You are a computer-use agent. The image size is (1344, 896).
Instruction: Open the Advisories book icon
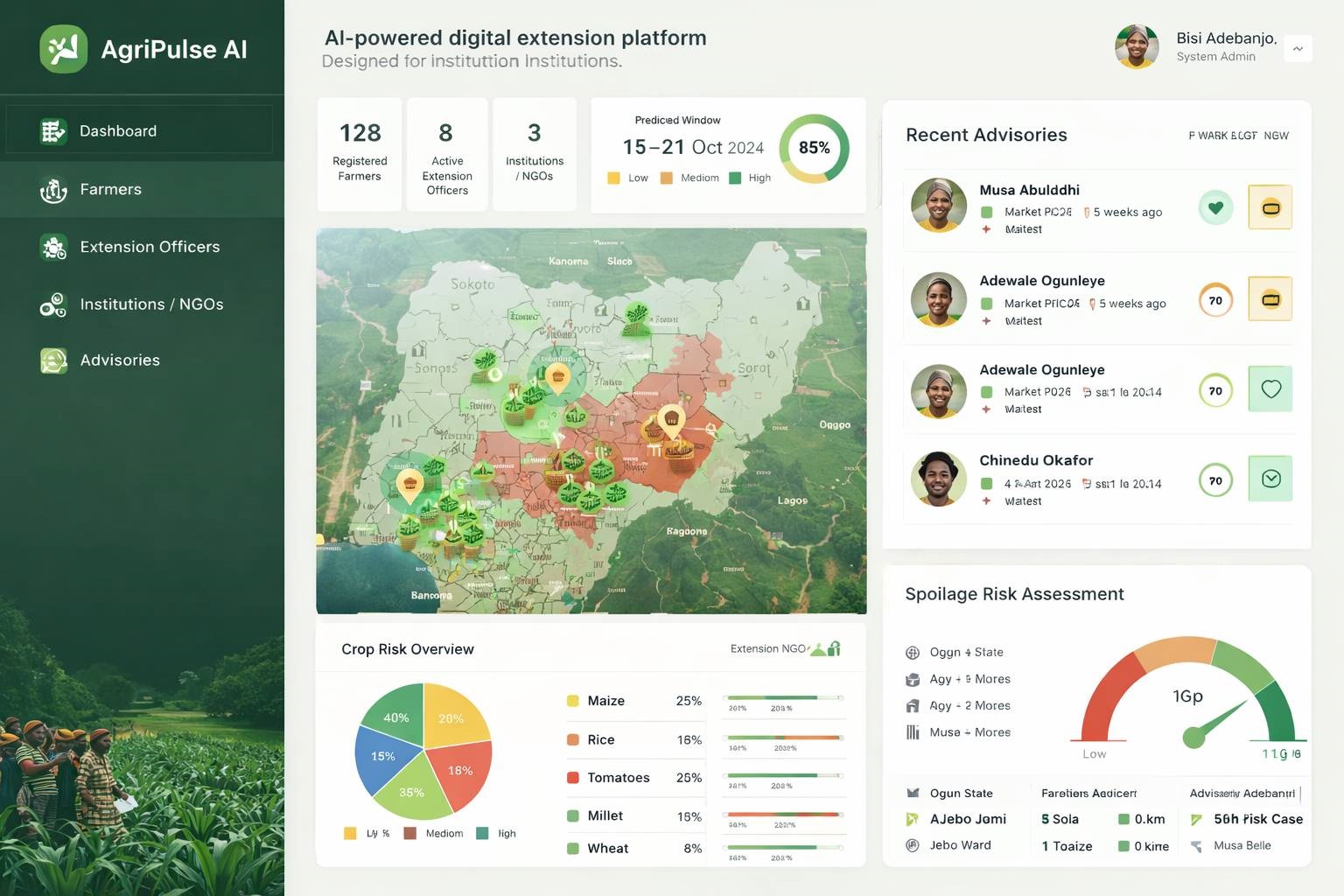point(53,360)
